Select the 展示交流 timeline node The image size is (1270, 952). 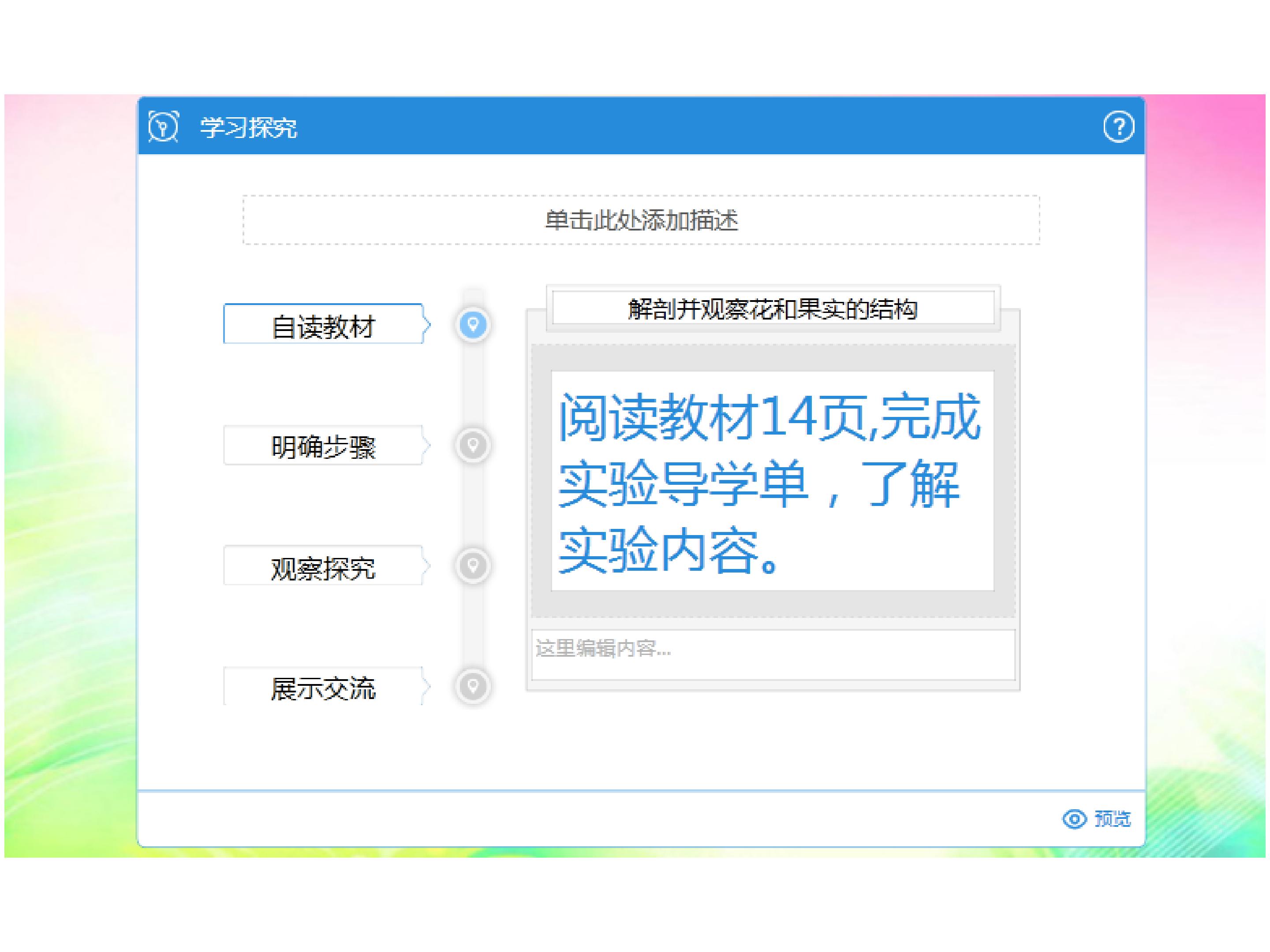click(x=473, y=686)
